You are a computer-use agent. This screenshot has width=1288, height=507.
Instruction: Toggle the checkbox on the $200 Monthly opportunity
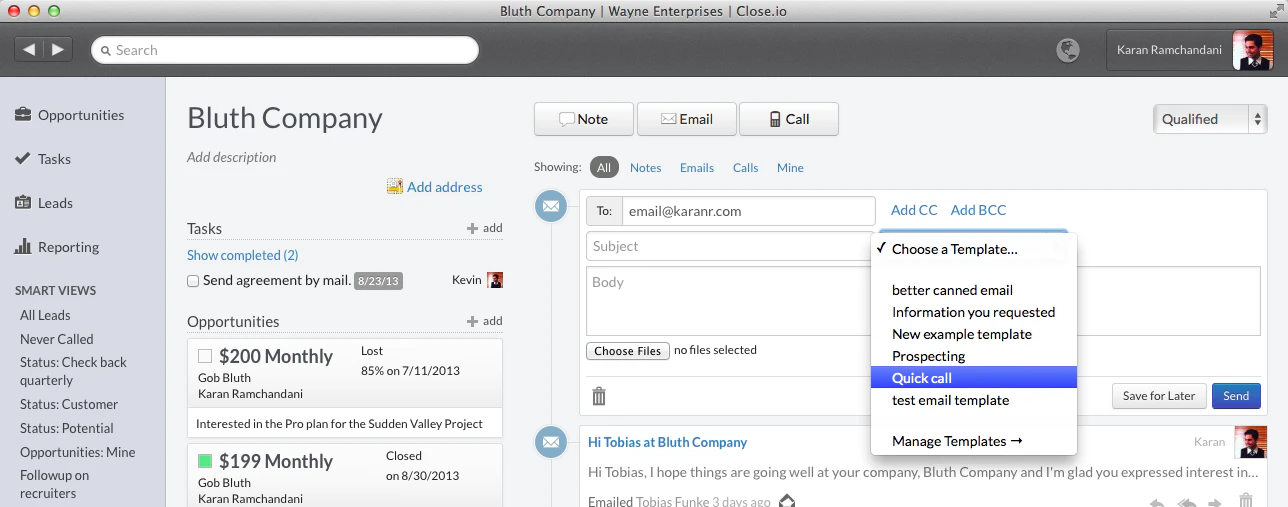tap(205, 356)
